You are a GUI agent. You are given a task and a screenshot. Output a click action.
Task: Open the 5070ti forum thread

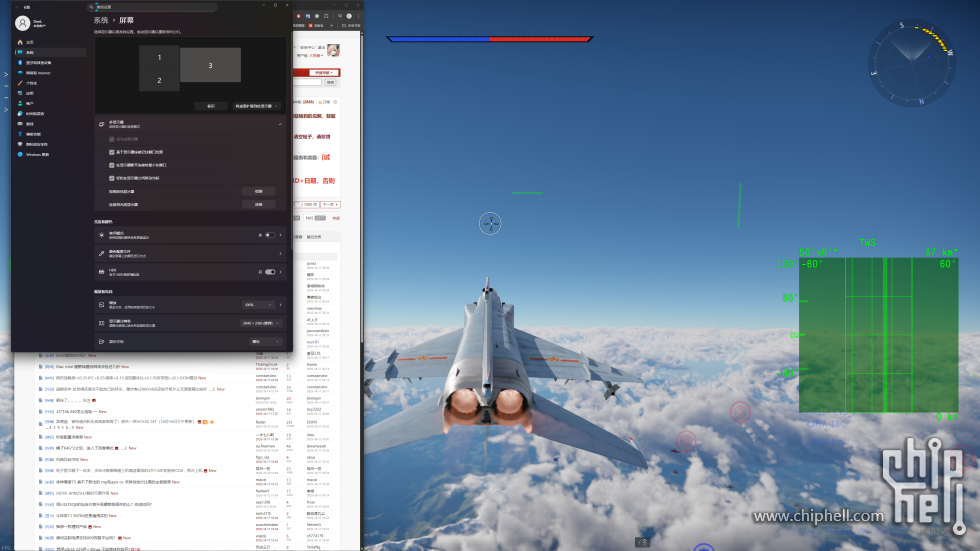tap(82, 515)
